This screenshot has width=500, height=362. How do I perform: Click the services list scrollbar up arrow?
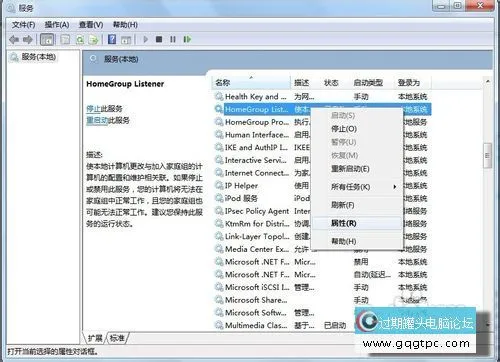[487, 81]
